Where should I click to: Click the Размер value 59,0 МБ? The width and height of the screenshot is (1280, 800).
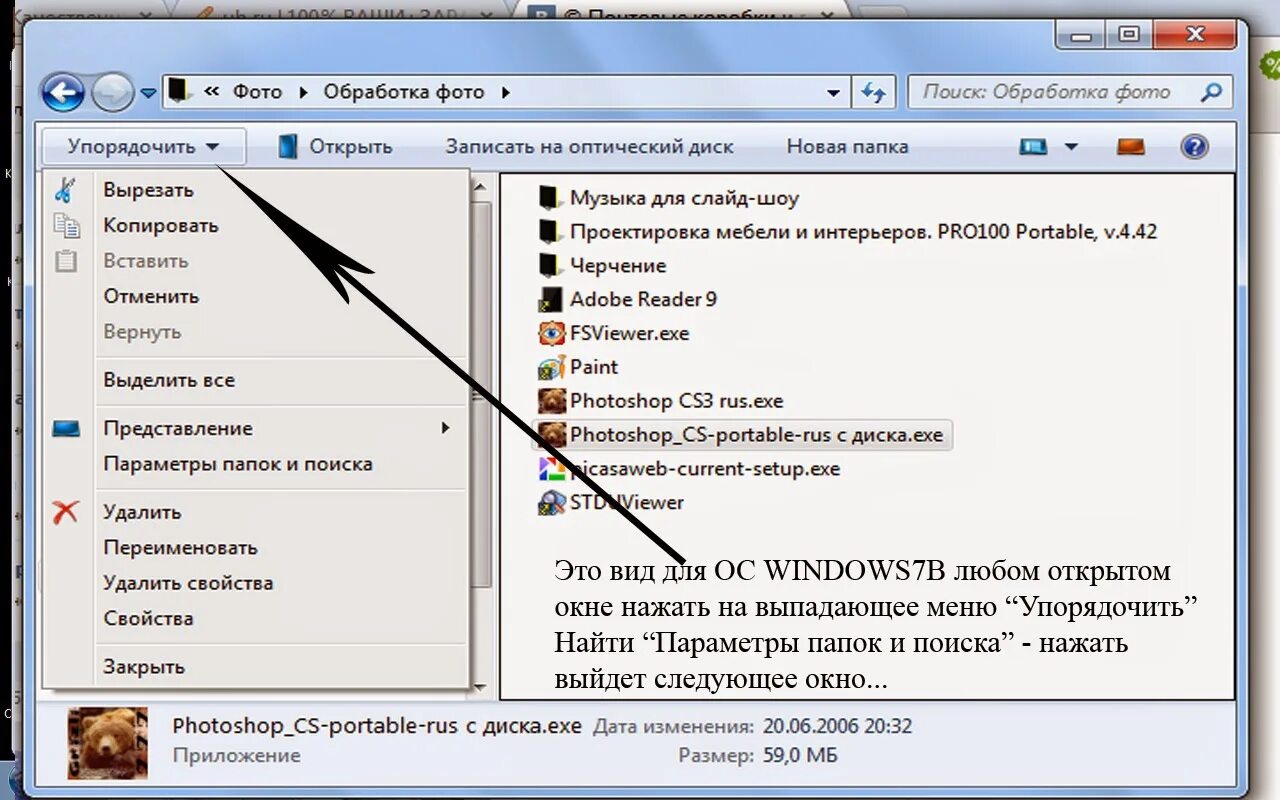(799, 756)
